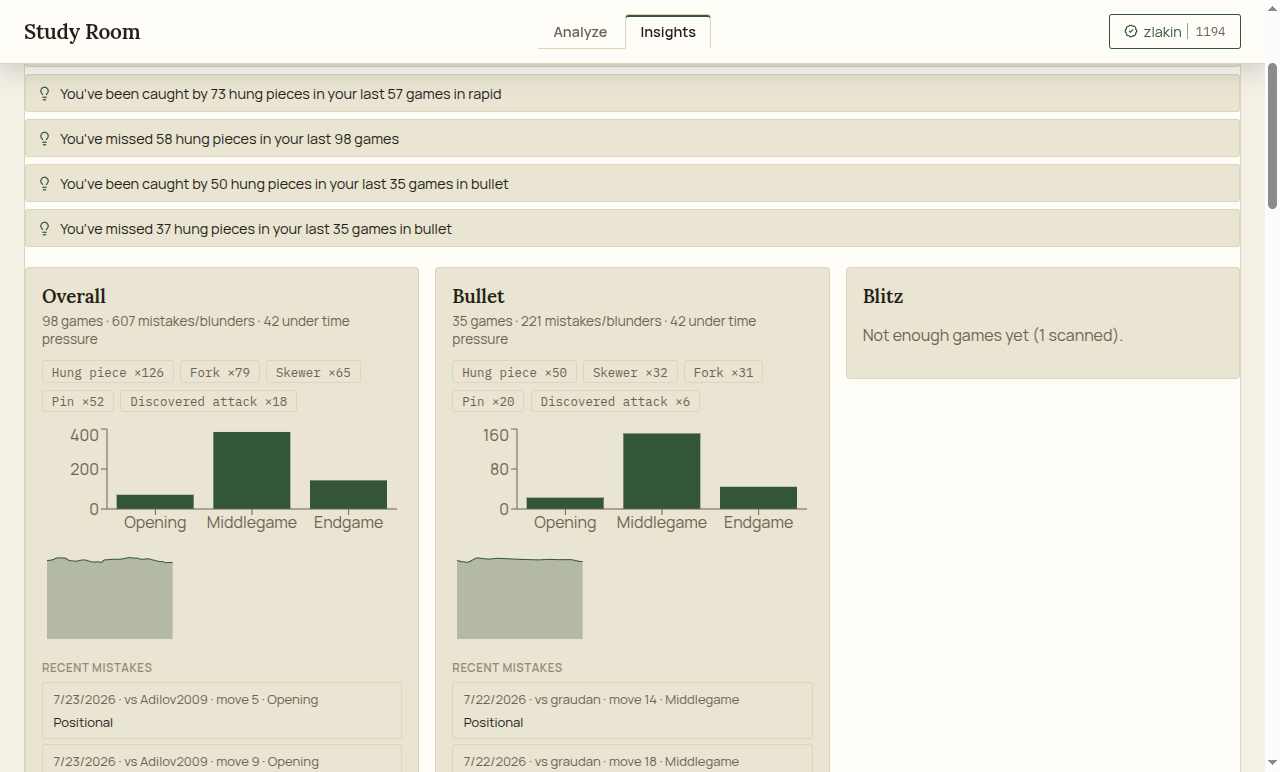Open insight about missed 58 hung pieces
Viewport: 1280px width, 772px height.
tap(632, 139)
